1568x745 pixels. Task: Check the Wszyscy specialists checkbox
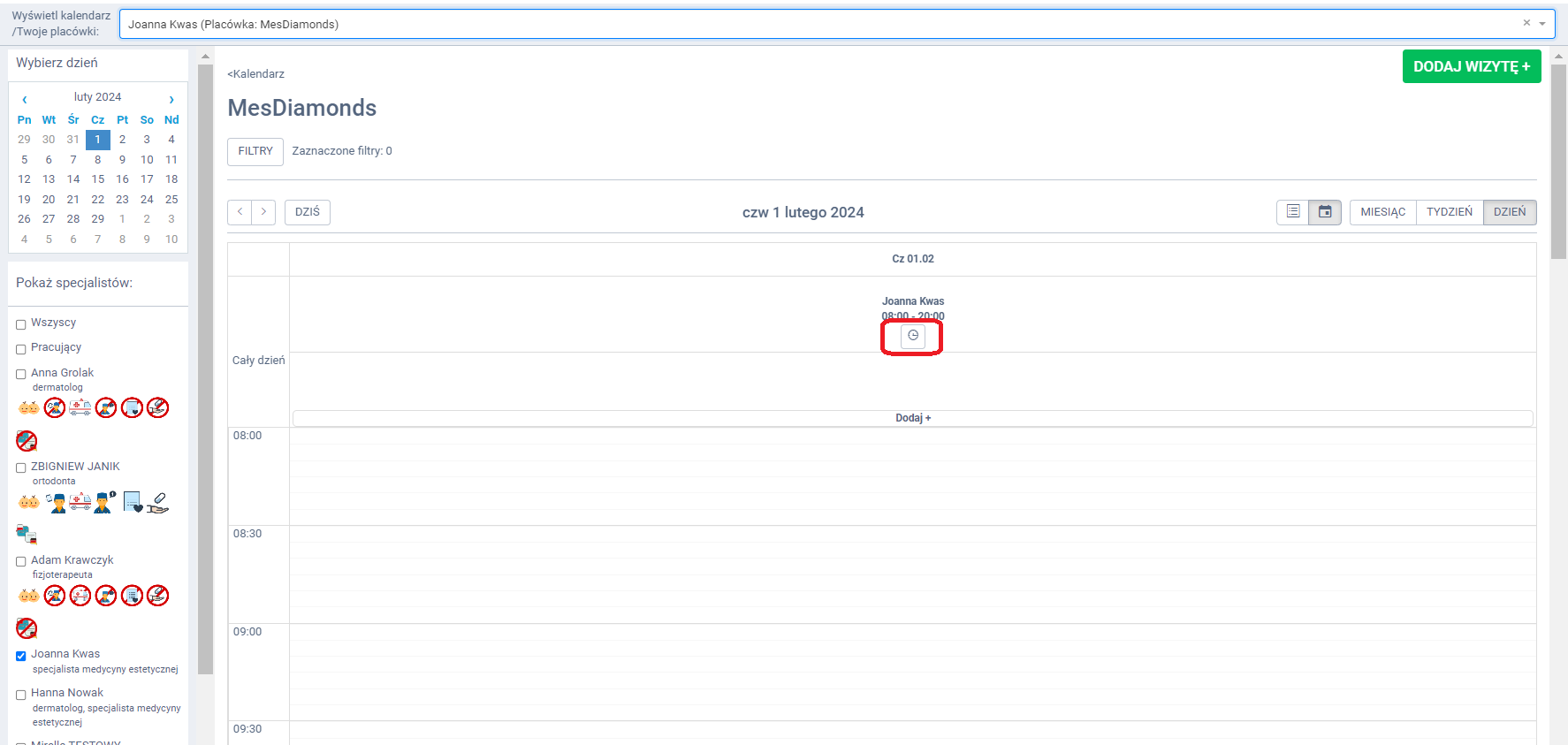click(21, 324)
